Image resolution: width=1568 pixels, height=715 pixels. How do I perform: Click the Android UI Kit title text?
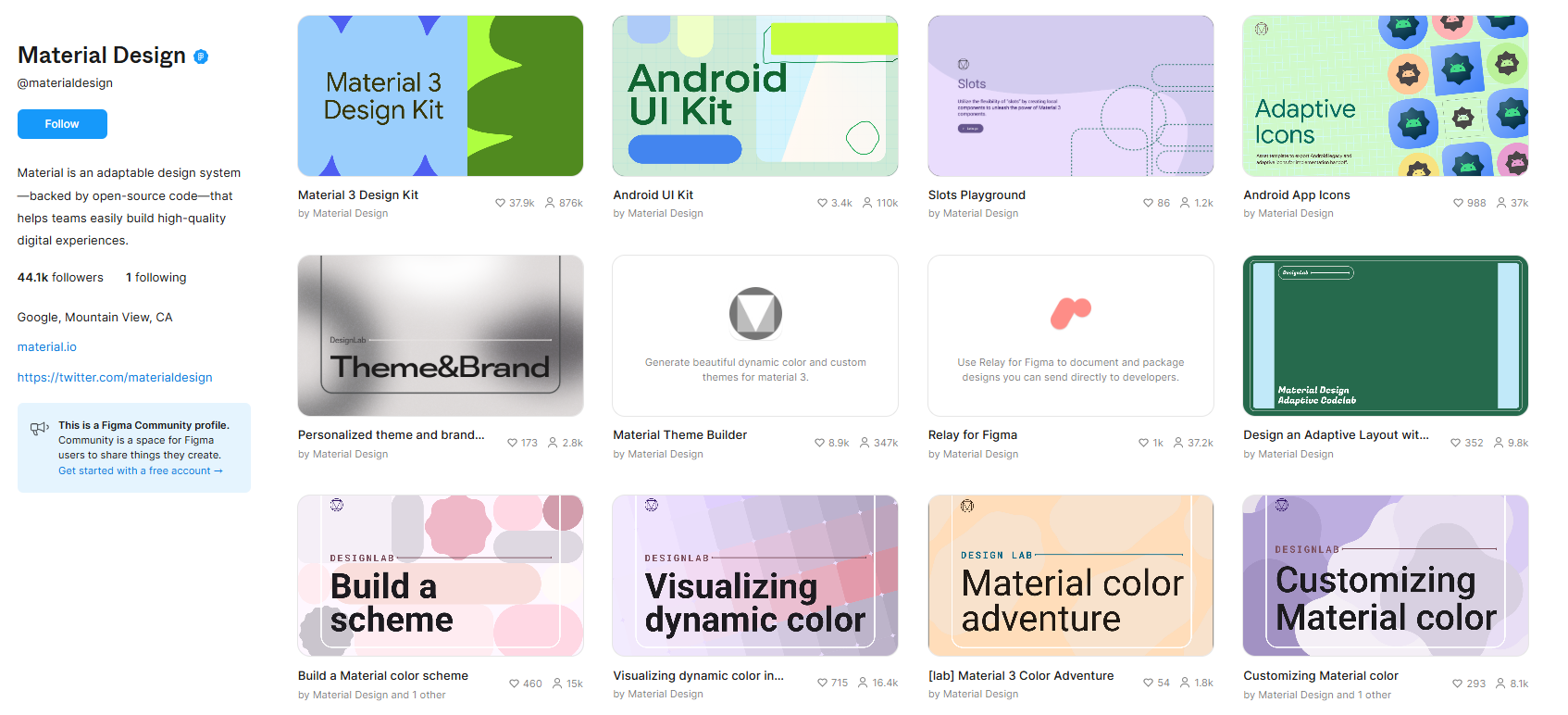(x=653, y=195)
